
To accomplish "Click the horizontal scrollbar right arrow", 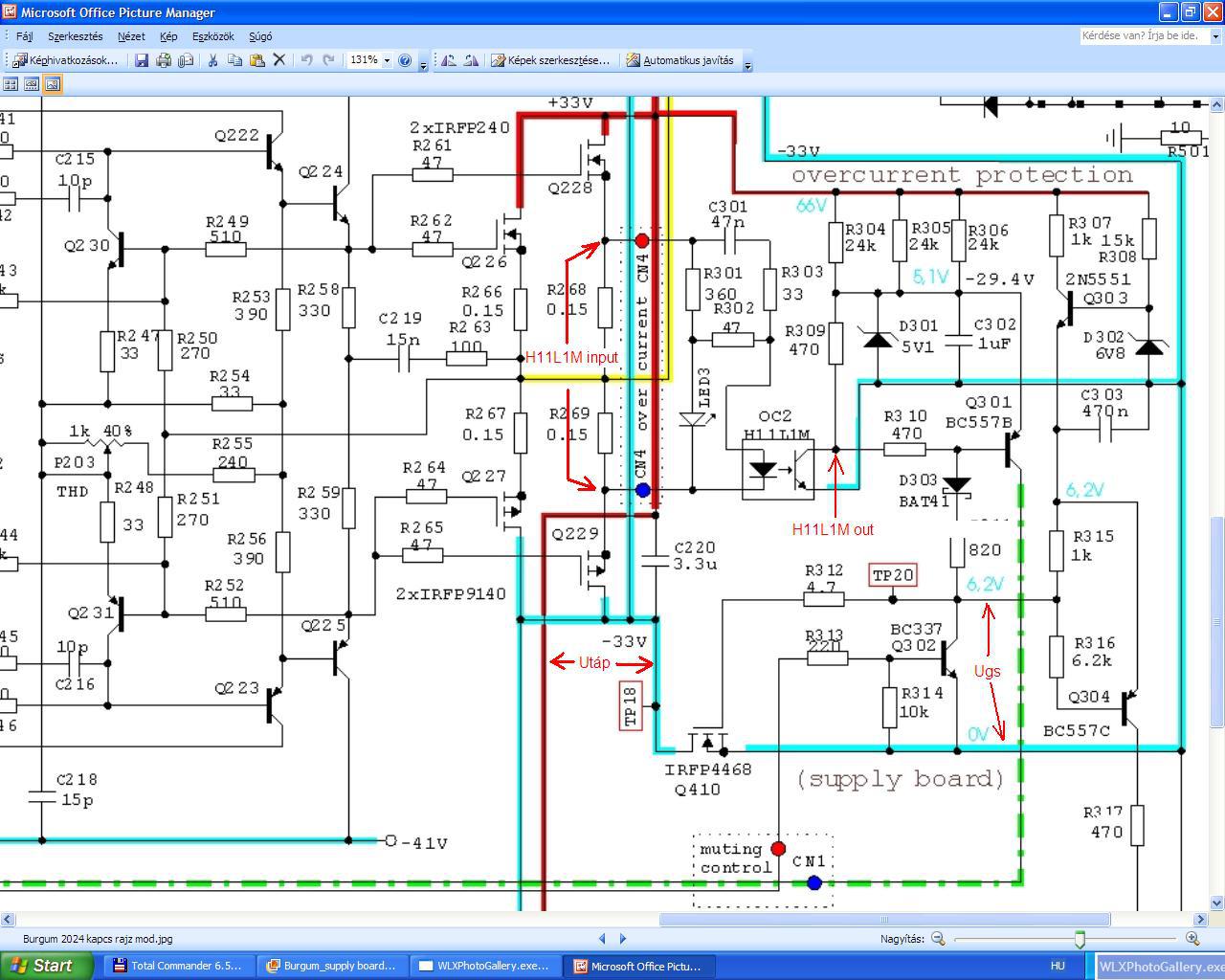I will click(x=1202, y=920).
